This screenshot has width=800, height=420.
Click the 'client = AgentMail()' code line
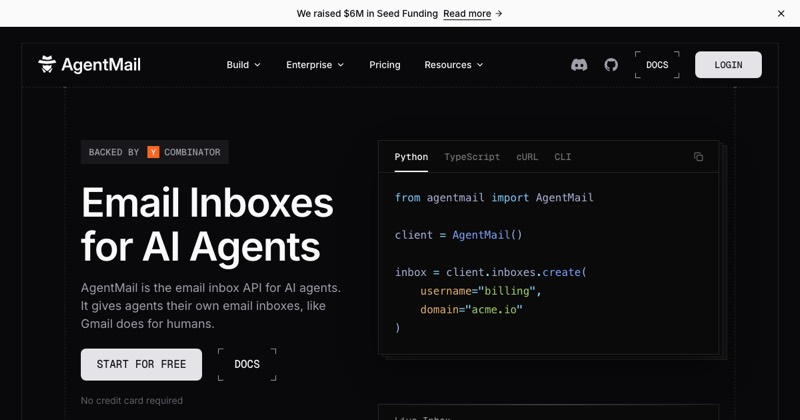point(458,235)
